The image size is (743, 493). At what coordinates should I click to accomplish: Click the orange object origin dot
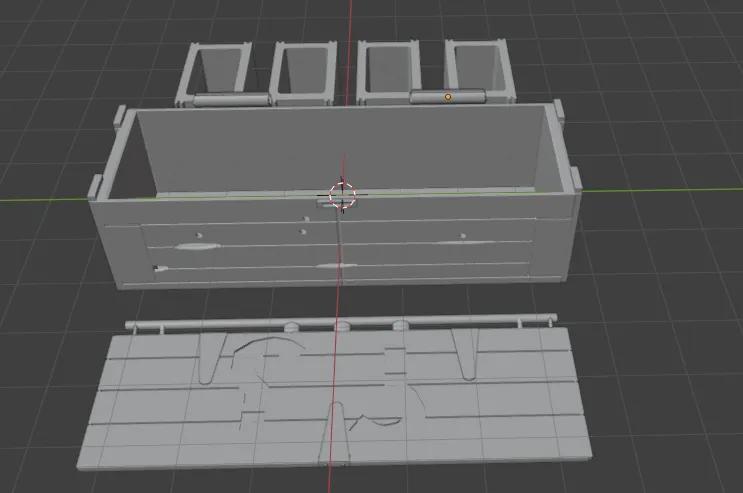click(448, 97)
